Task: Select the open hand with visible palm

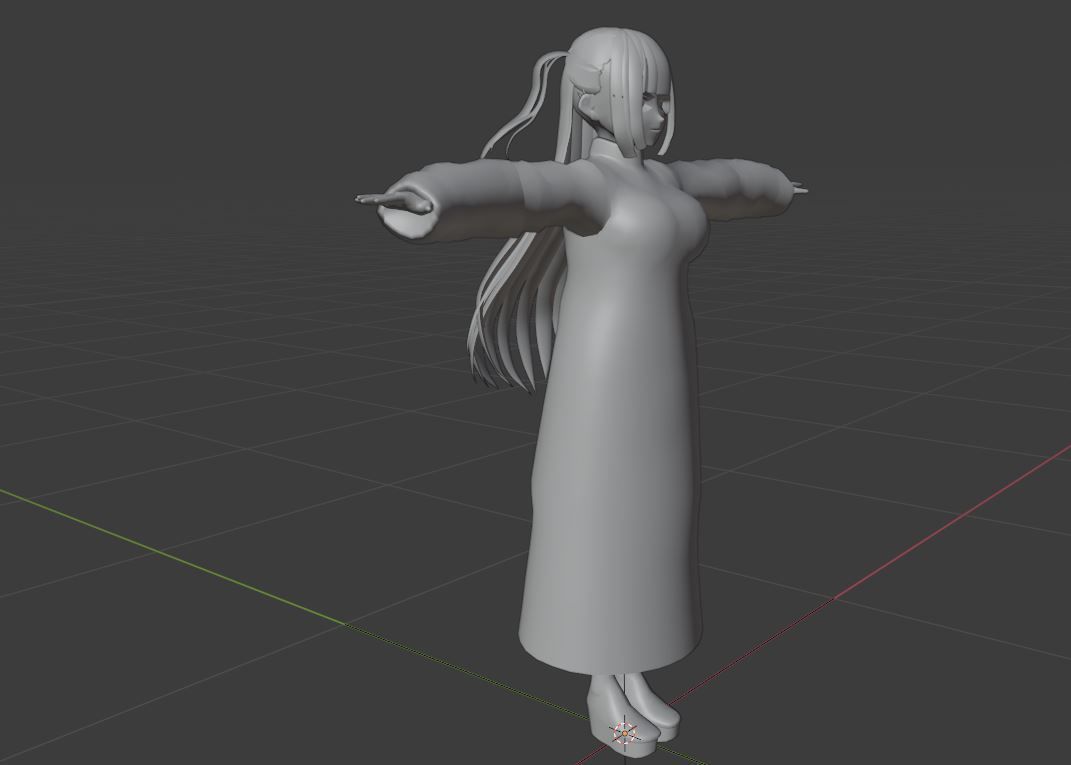Action: (394, 201)
